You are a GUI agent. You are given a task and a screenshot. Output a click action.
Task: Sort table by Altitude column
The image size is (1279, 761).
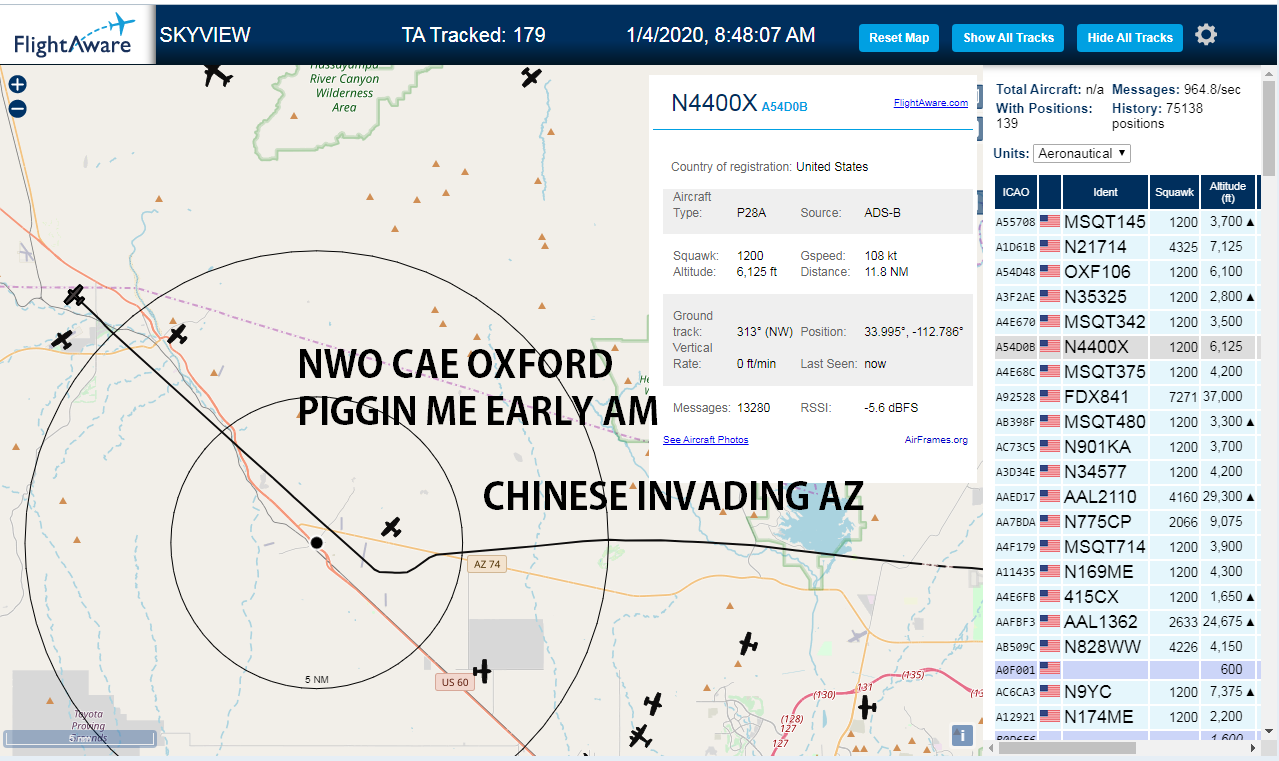point(1227,191)
